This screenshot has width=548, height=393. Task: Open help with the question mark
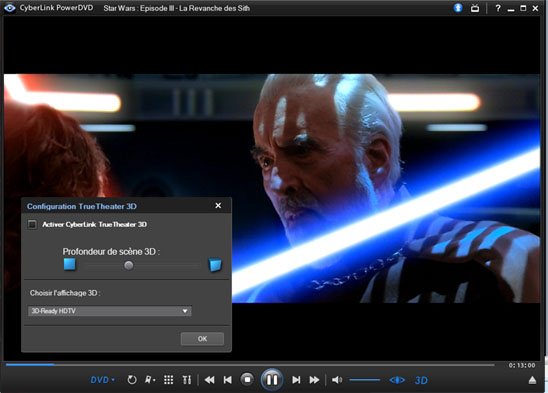pyautogui.click(x=498, y=8)
